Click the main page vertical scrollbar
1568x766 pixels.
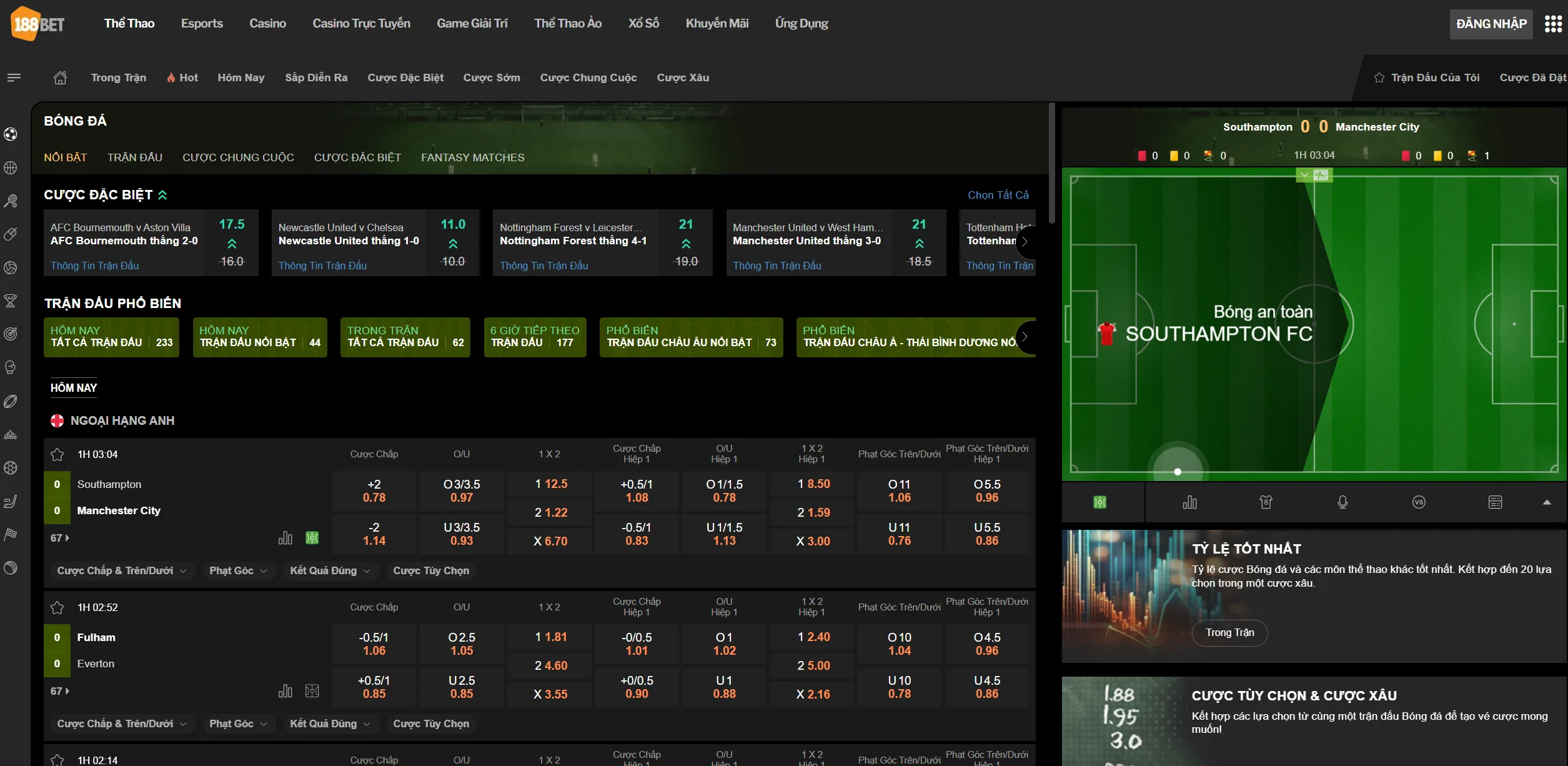coord(1052,164)
